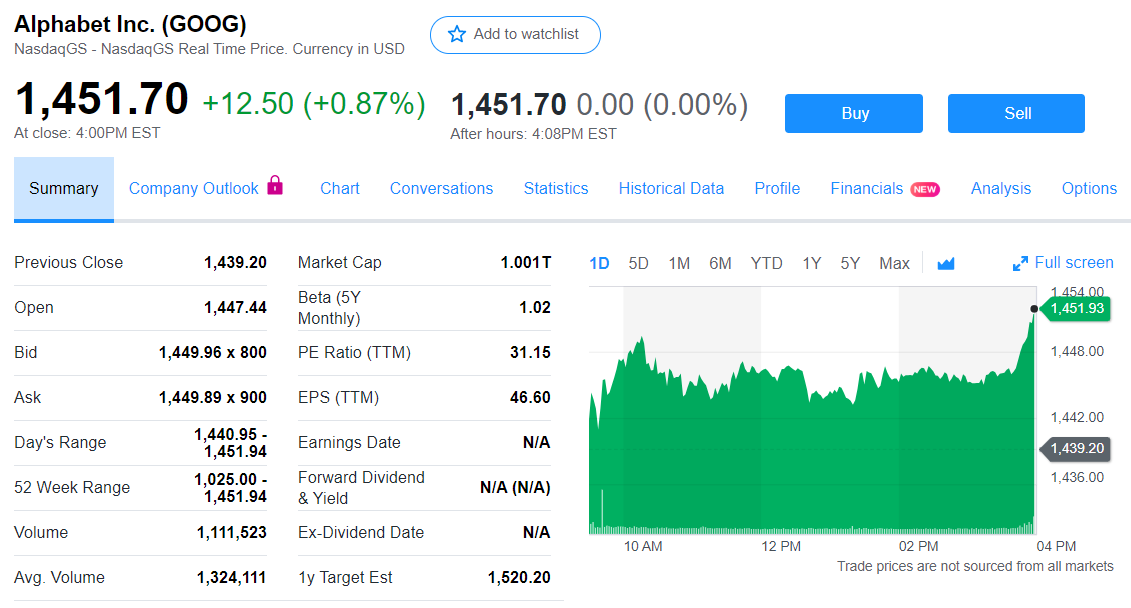Open the Conversations tab
Screen dimensions: 1131x608
point(441,188)
